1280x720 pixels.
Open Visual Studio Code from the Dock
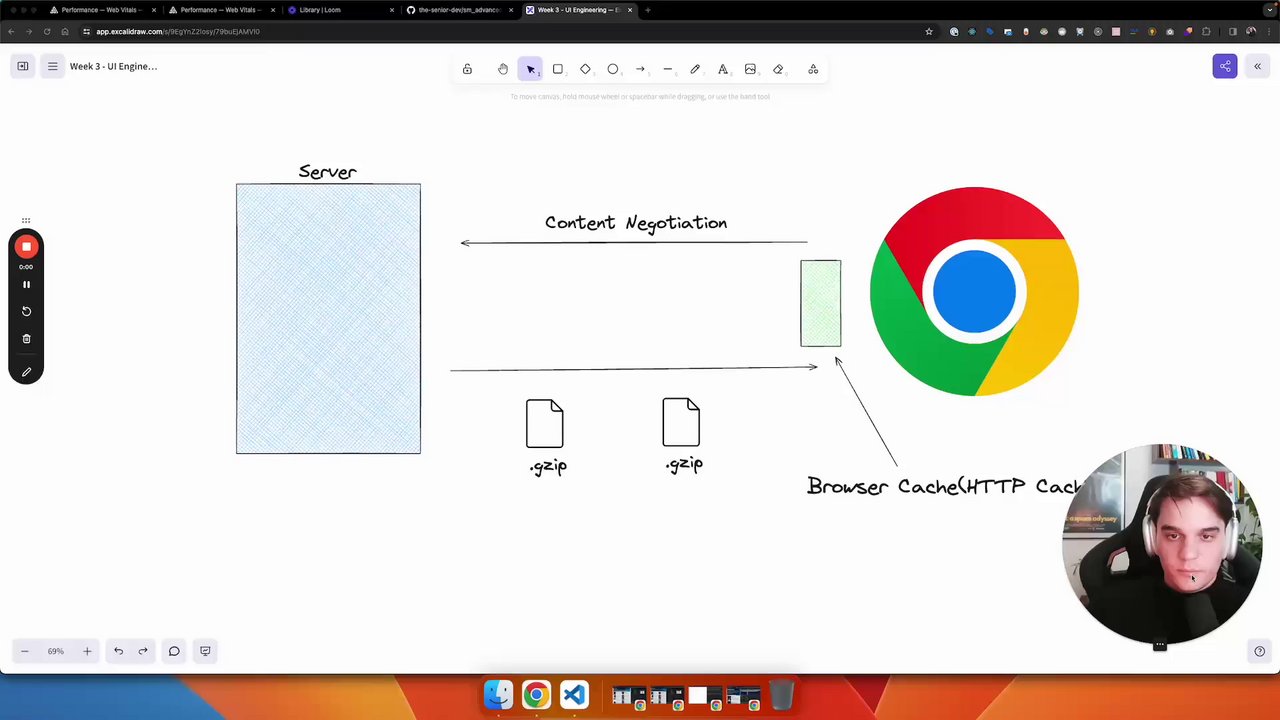[x=574, y=694]
